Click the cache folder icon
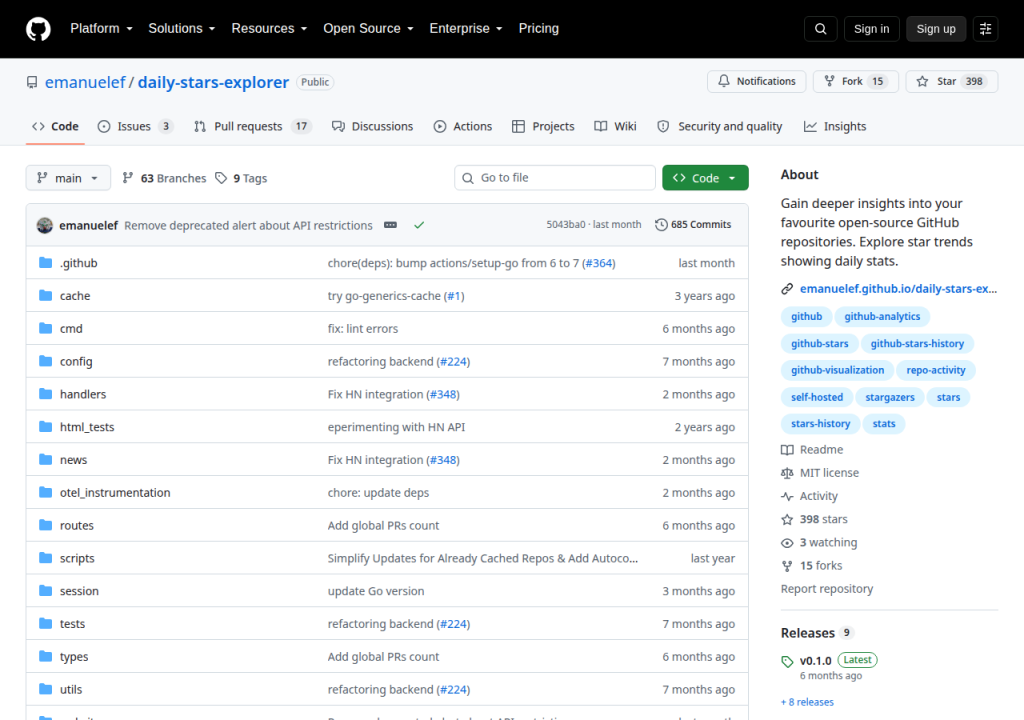 point(45,295)
